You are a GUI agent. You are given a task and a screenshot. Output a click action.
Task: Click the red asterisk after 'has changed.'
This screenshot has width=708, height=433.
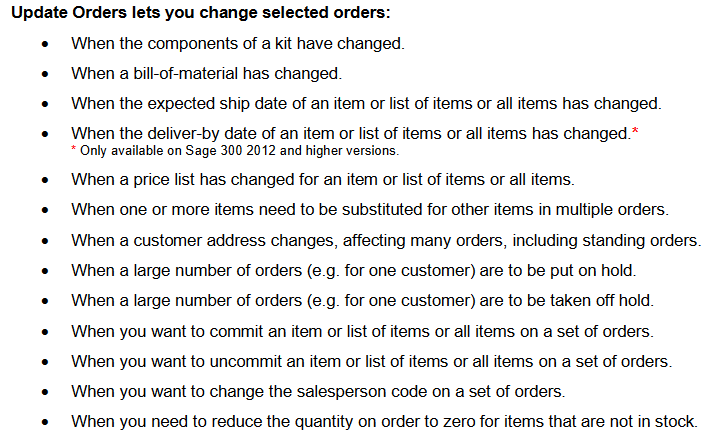tap(635, 131)
